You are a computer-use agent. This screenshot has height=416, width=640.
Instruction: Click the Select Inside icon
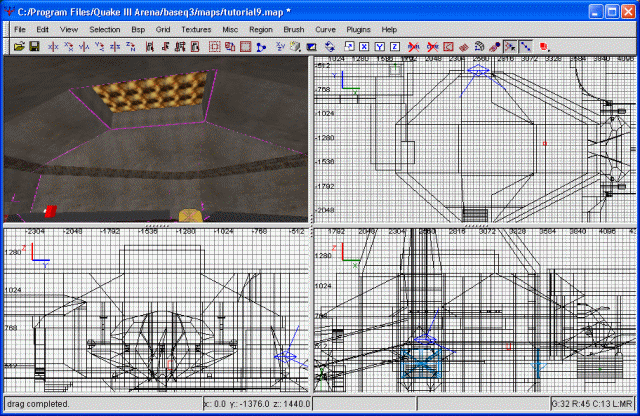coord(195,47)
